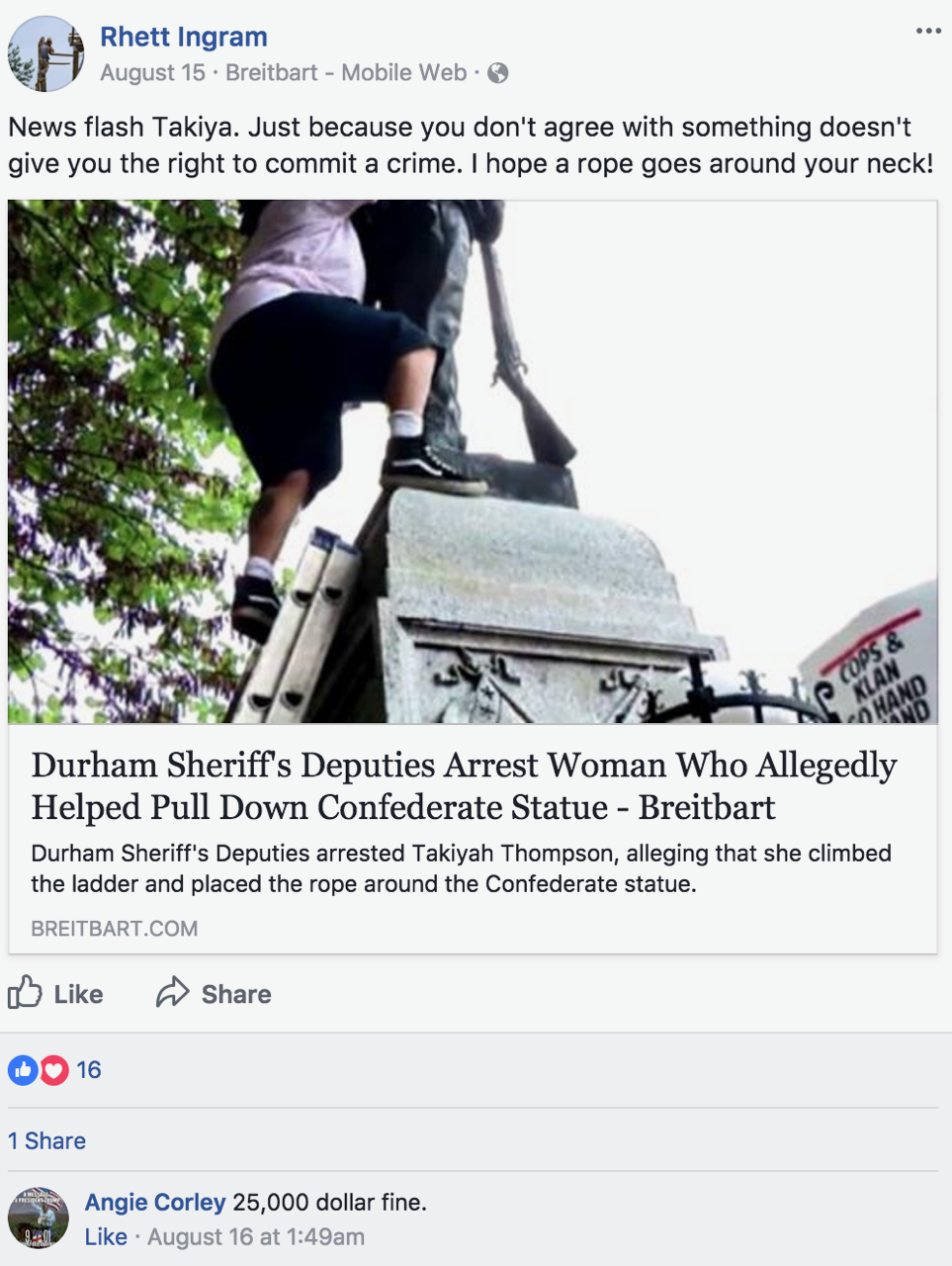Open Rhett Ingram's profile name link
Image resolution: width=952 pixels, height=1266 pixels.
[184, 37]
